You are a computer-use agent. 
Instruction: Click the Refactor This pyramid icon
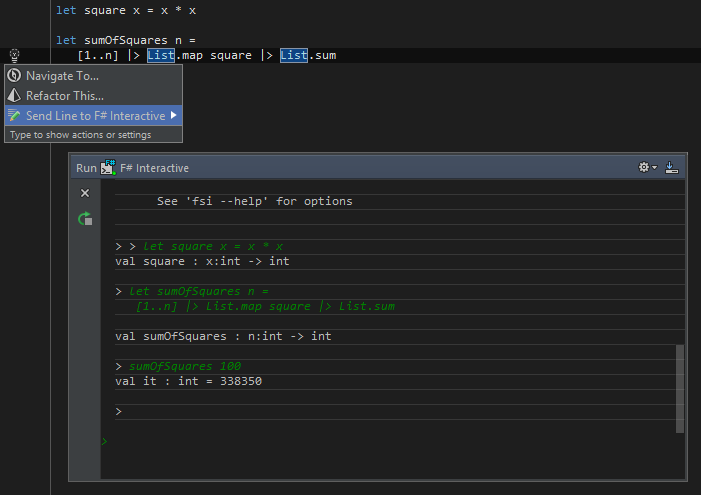click(x=14, y=95)
